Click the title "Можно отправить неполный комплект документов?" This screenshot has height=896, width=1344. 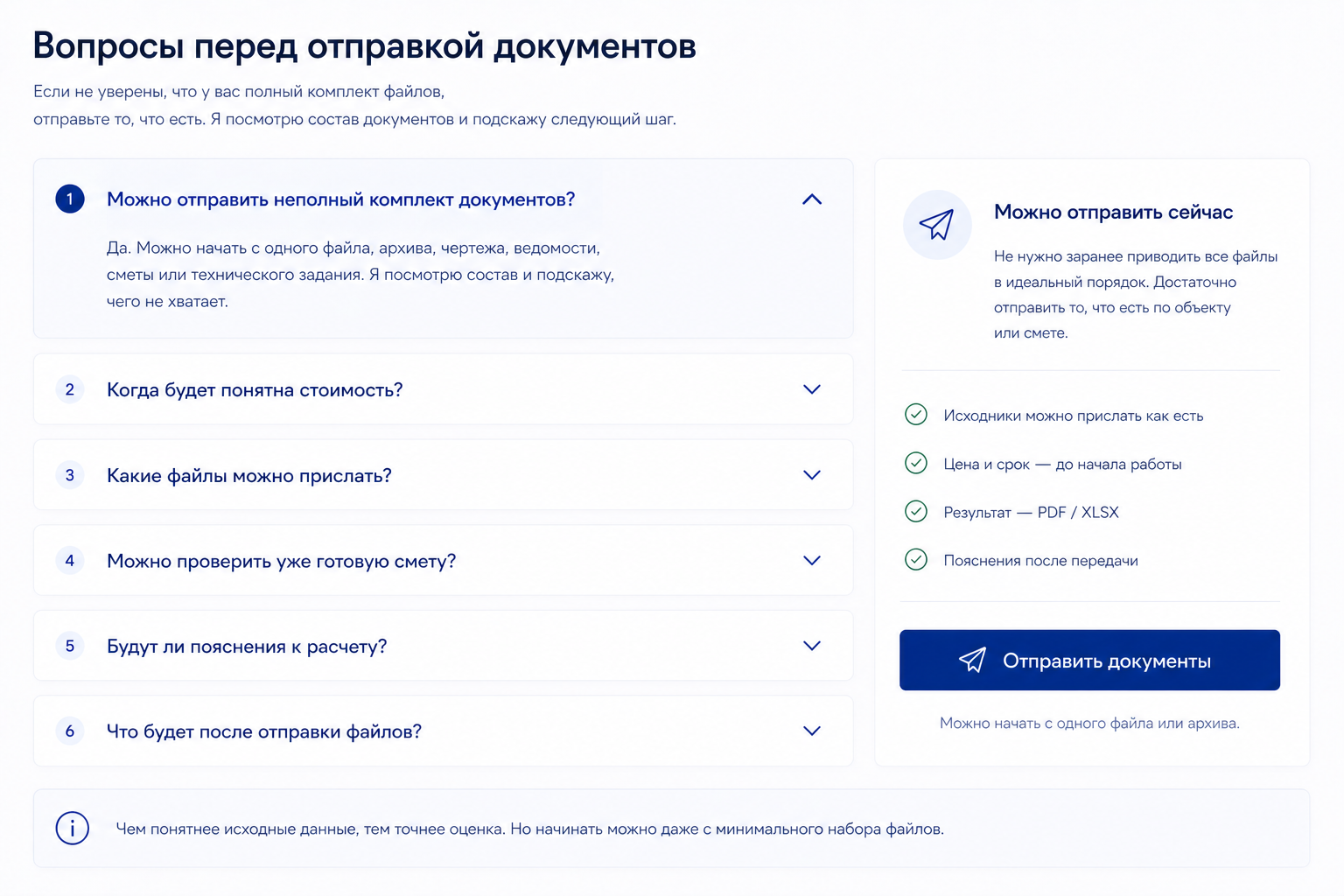tap(340, 199)
